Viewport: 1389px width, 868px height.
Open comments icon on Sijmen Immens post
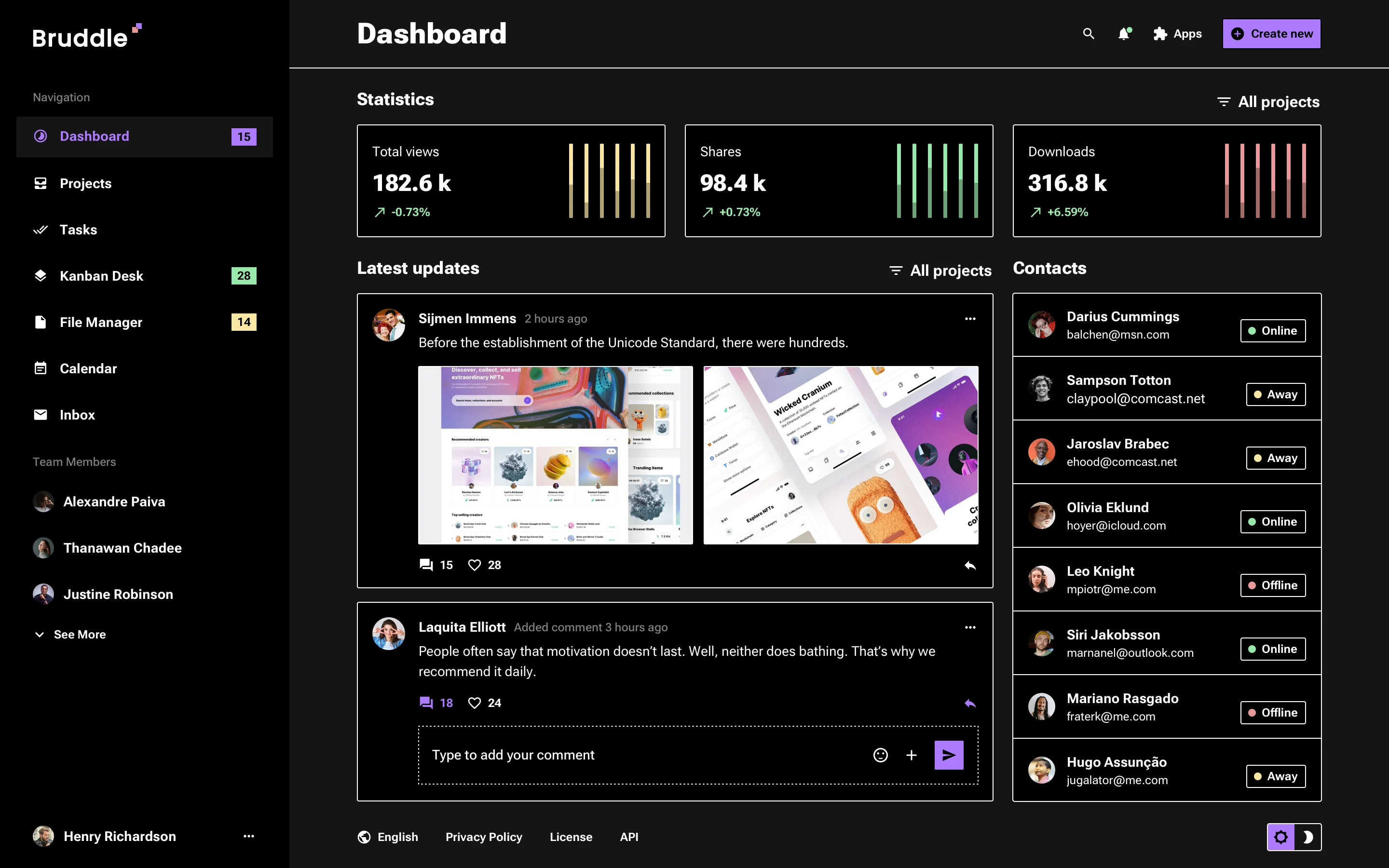click(x=426, y=565)
